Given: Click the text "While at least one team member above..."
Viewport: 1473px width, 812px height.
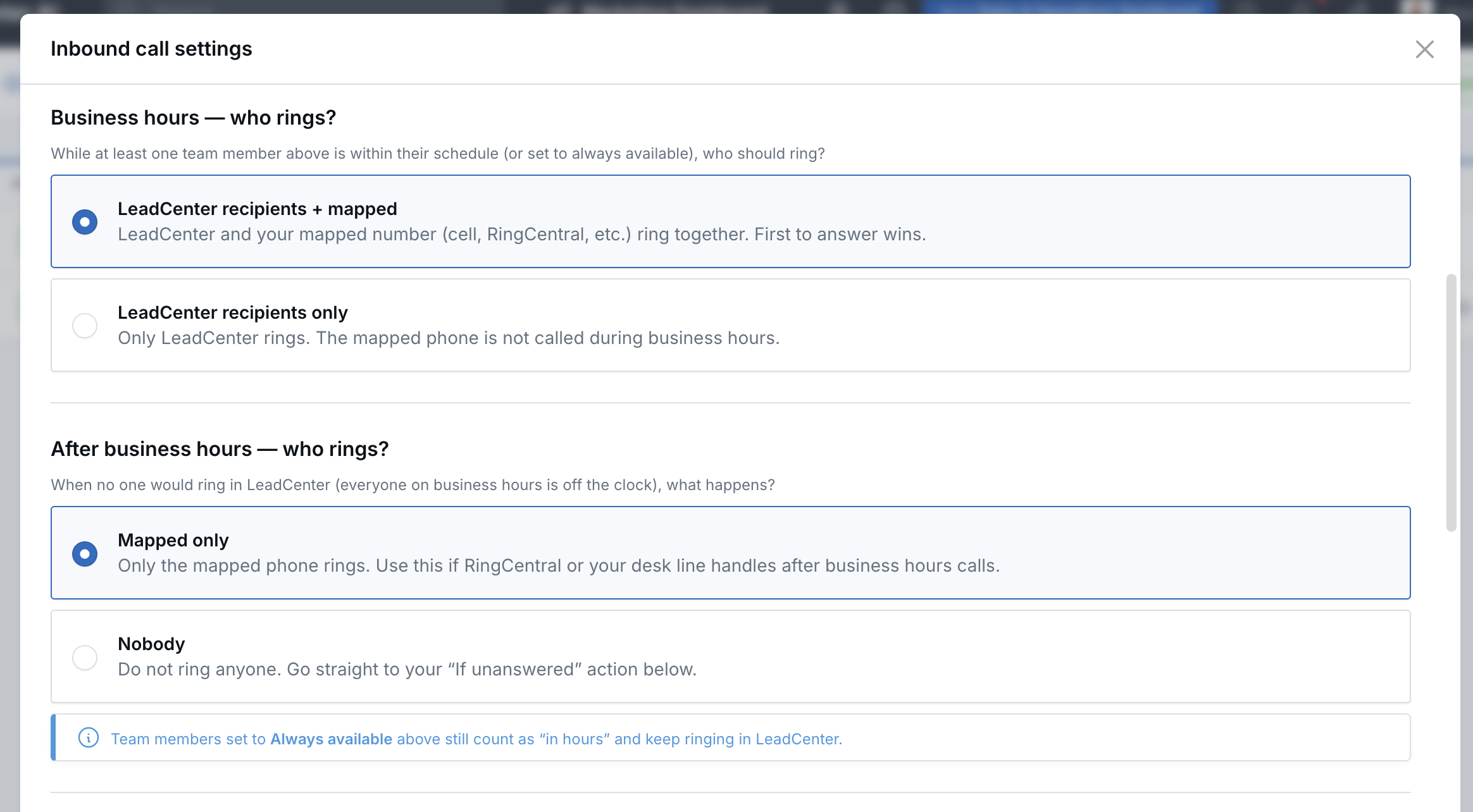Looking at the screenshot, I should 438,154.
